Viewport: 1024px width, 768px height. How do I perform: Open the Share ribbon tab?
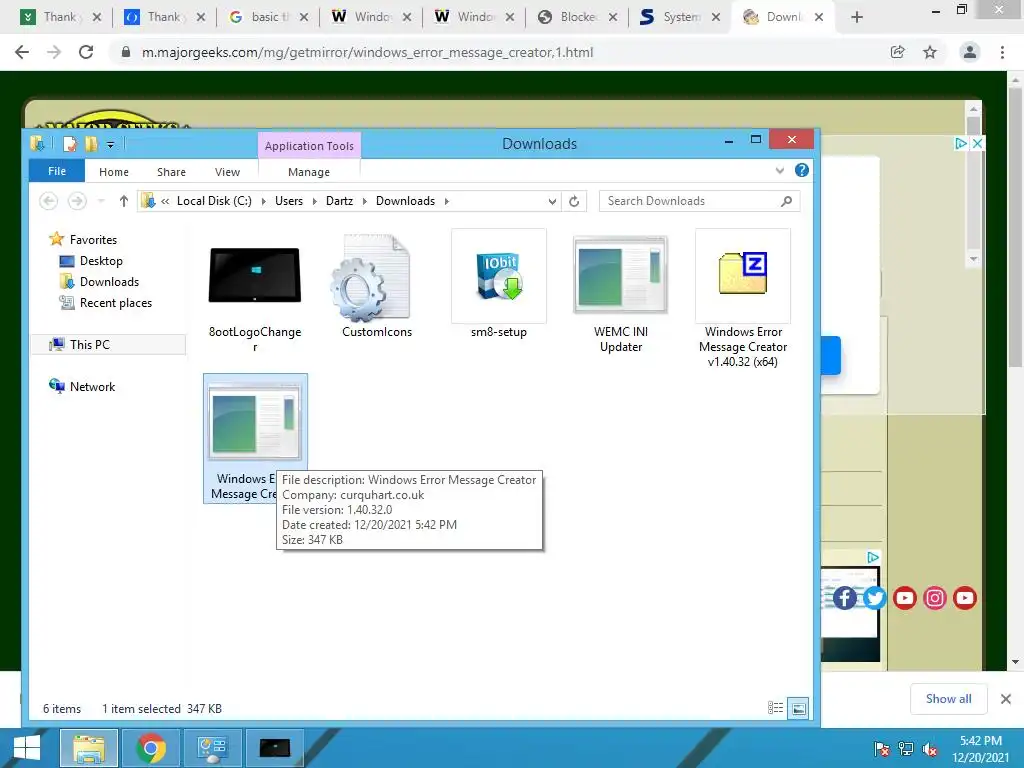pos(171,172)
